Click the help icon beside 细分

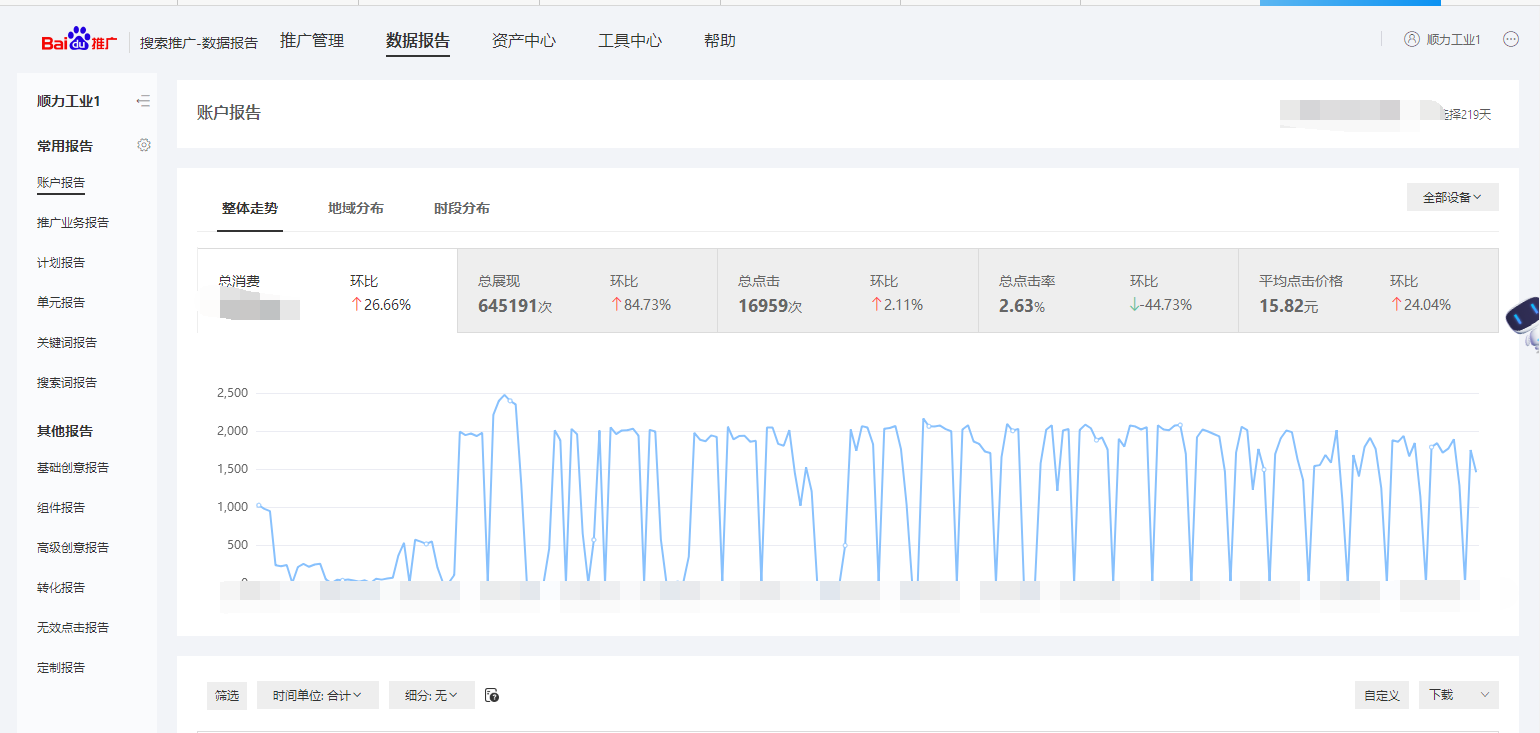pyautogui.click(x=491, y=695)
